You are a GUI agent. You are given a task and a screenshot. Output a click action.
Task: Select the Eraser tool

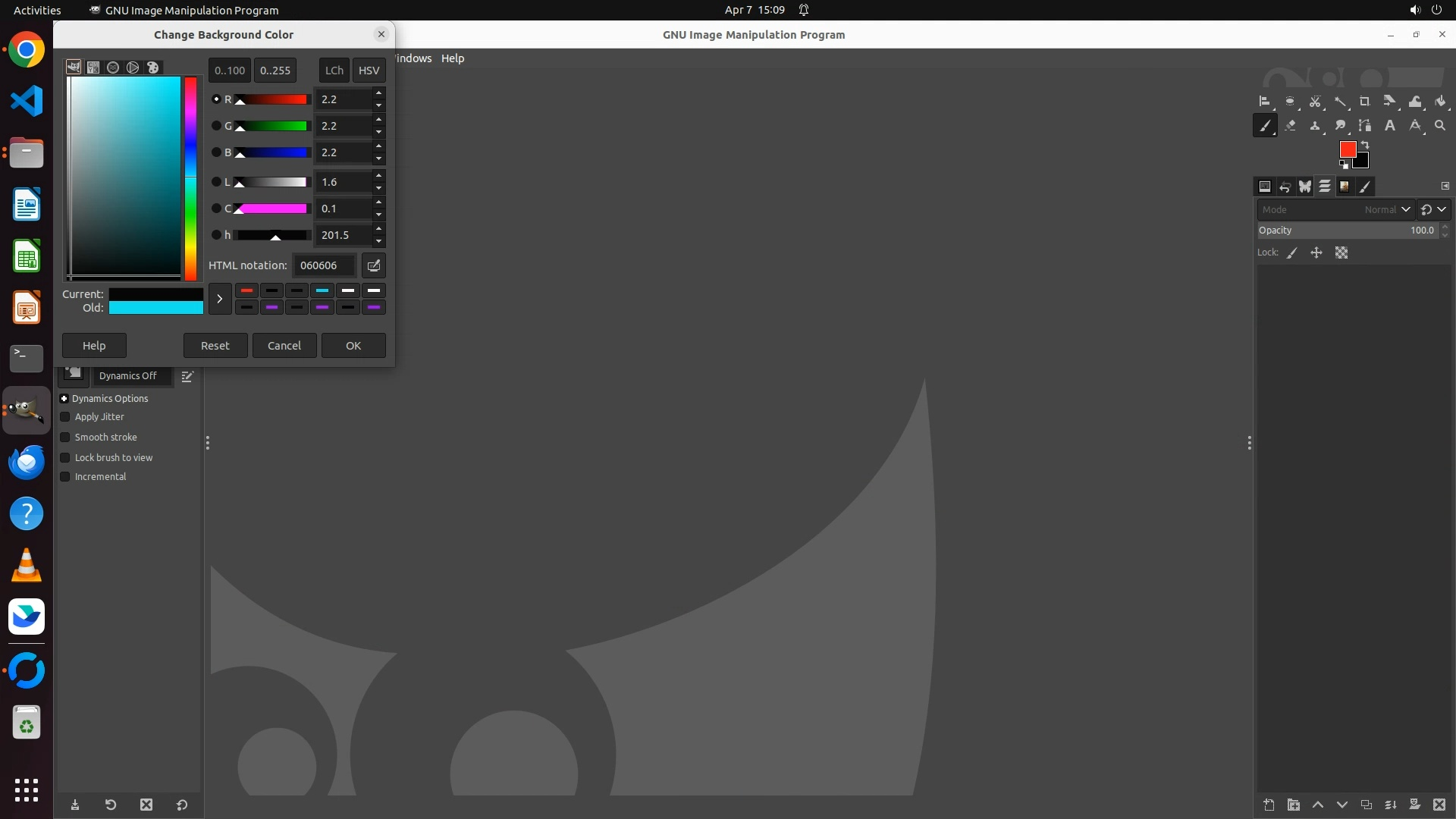click(1290, 126)
